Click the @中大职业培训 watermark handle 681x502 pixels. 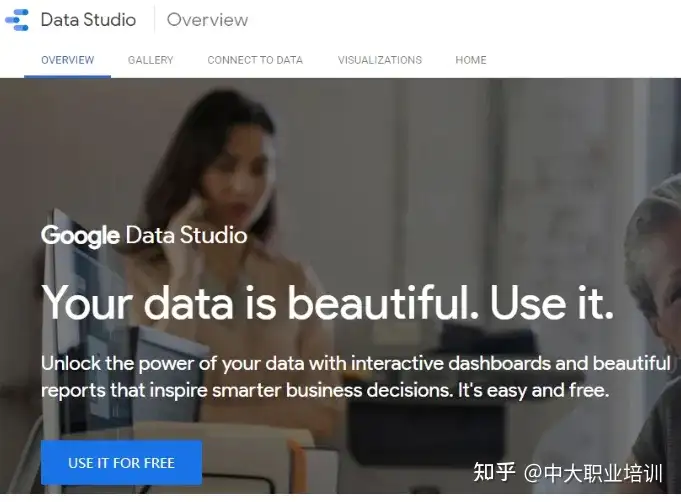[x=593, y=472]
